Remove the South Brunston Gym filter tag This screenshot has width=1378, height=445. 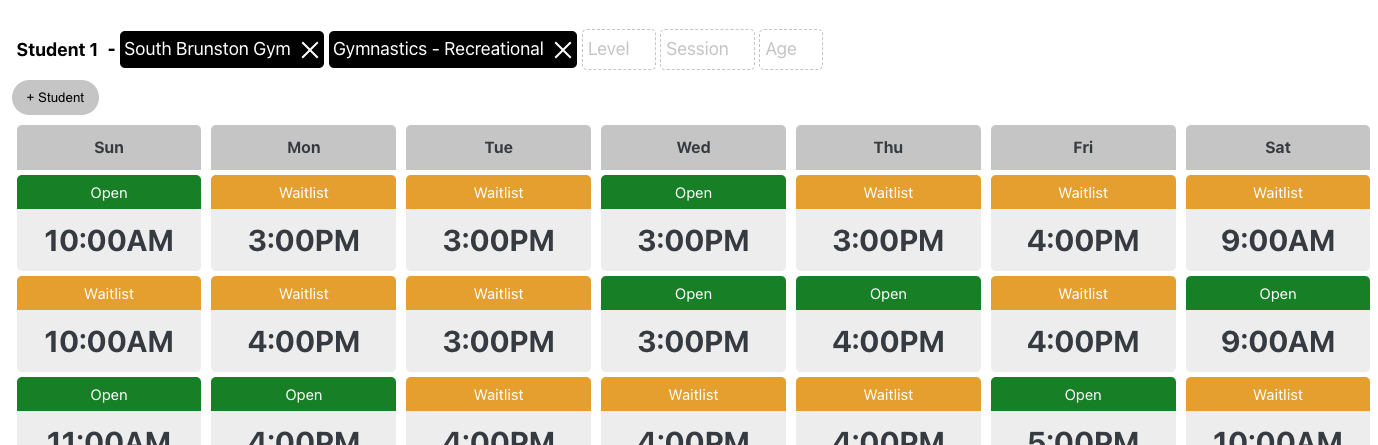point(310,50)
